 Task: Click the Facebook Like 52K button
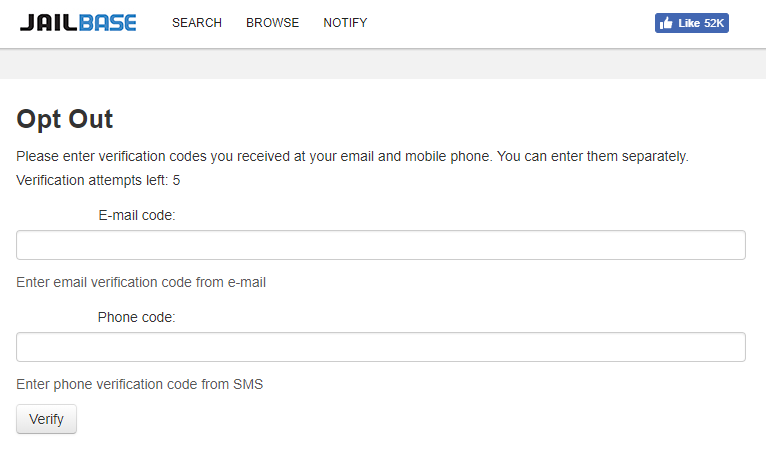coord(692,23)
